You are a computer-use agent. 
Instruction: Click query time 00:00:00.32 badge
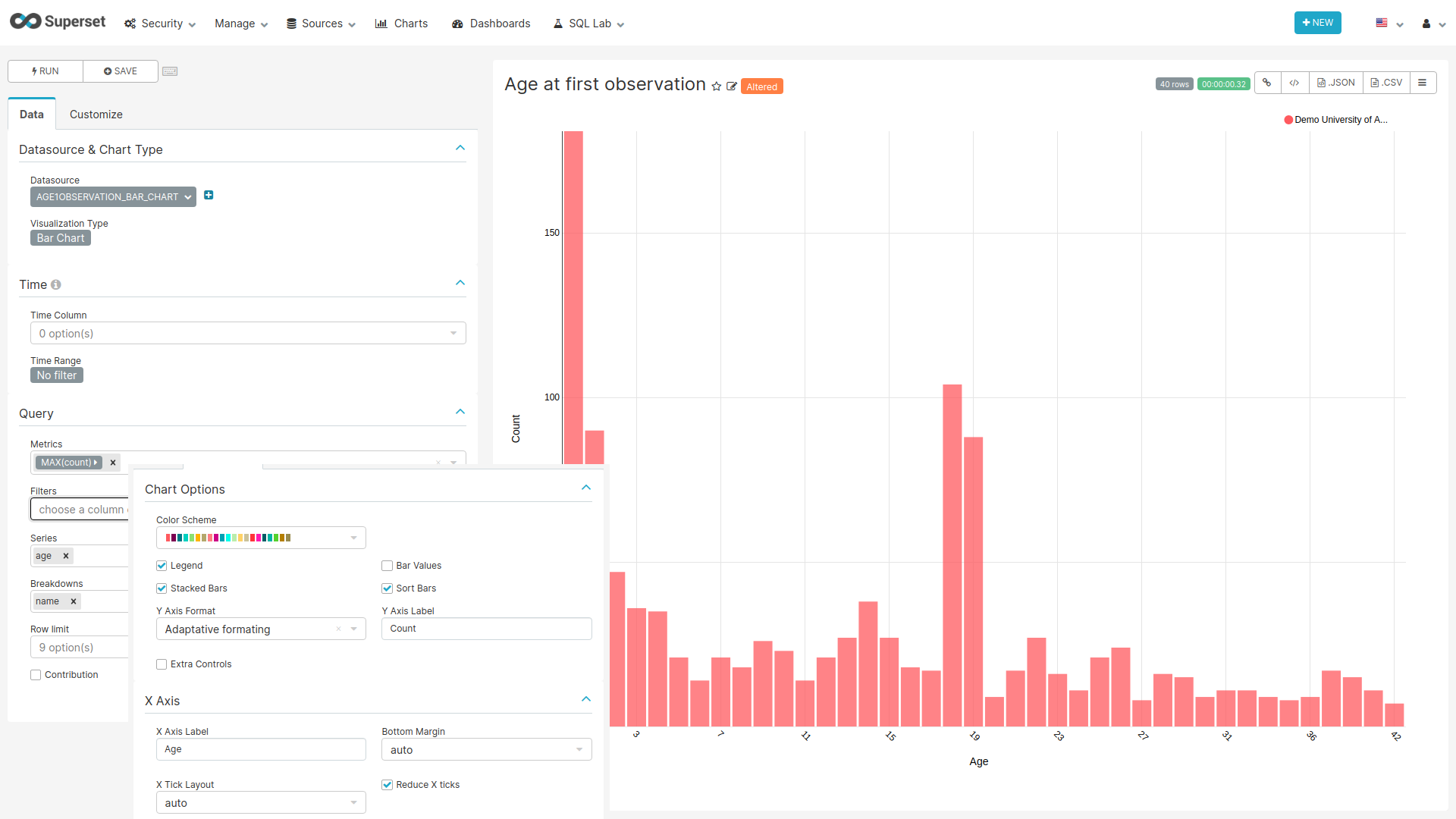point(1223,84)
